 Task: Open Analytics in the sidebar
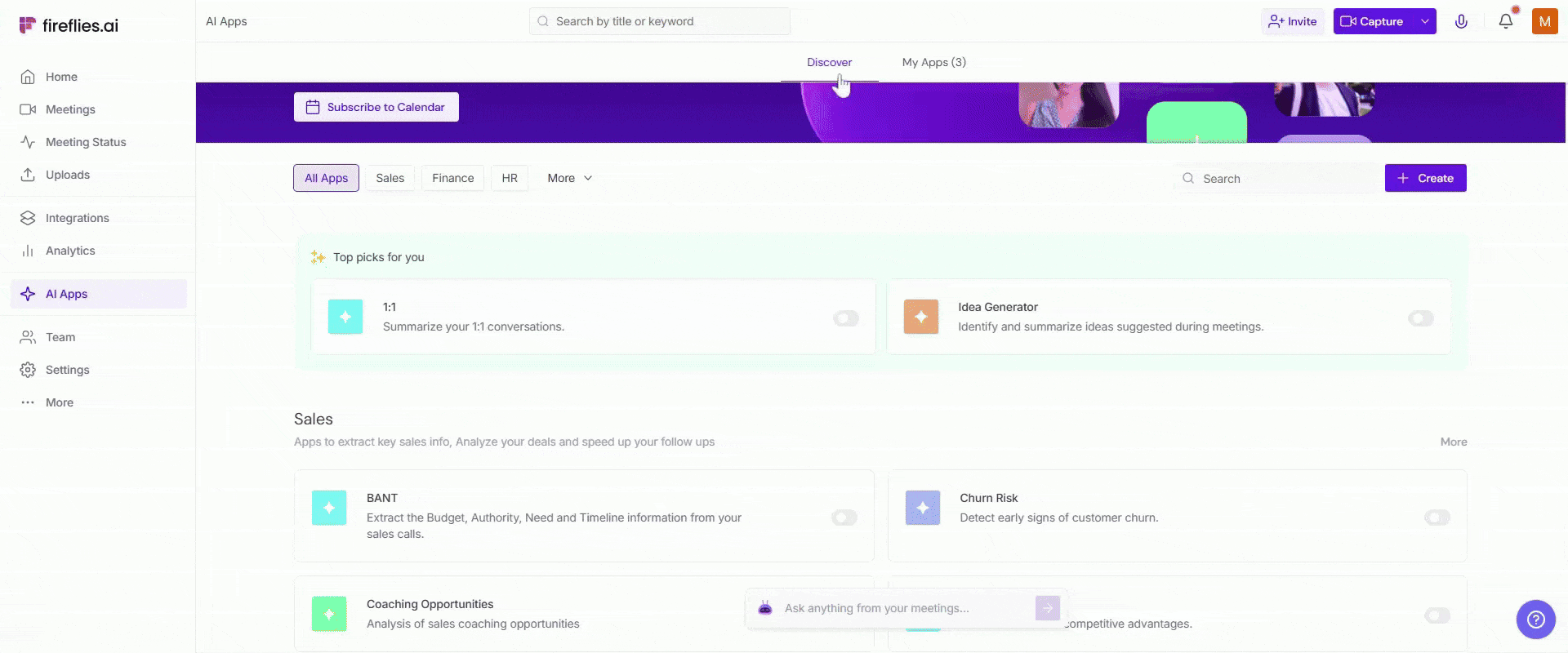click(x=98, y=251)
